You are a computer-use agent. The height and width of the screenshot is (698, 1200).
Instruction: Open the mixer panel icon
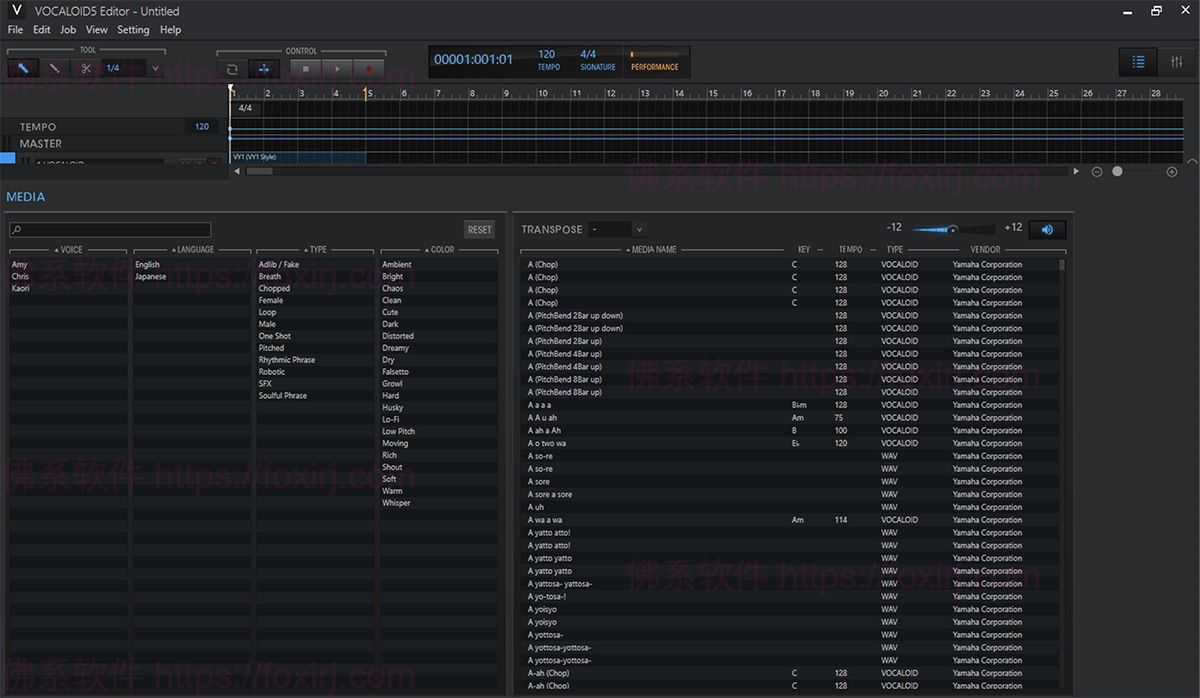[1176, 62]
